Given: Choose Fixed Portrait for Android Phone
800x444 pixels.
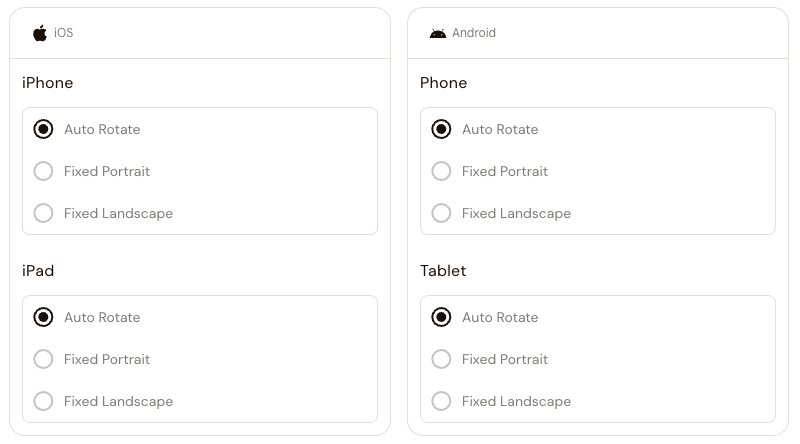Looking at the screenshot, I should point(441,171).
